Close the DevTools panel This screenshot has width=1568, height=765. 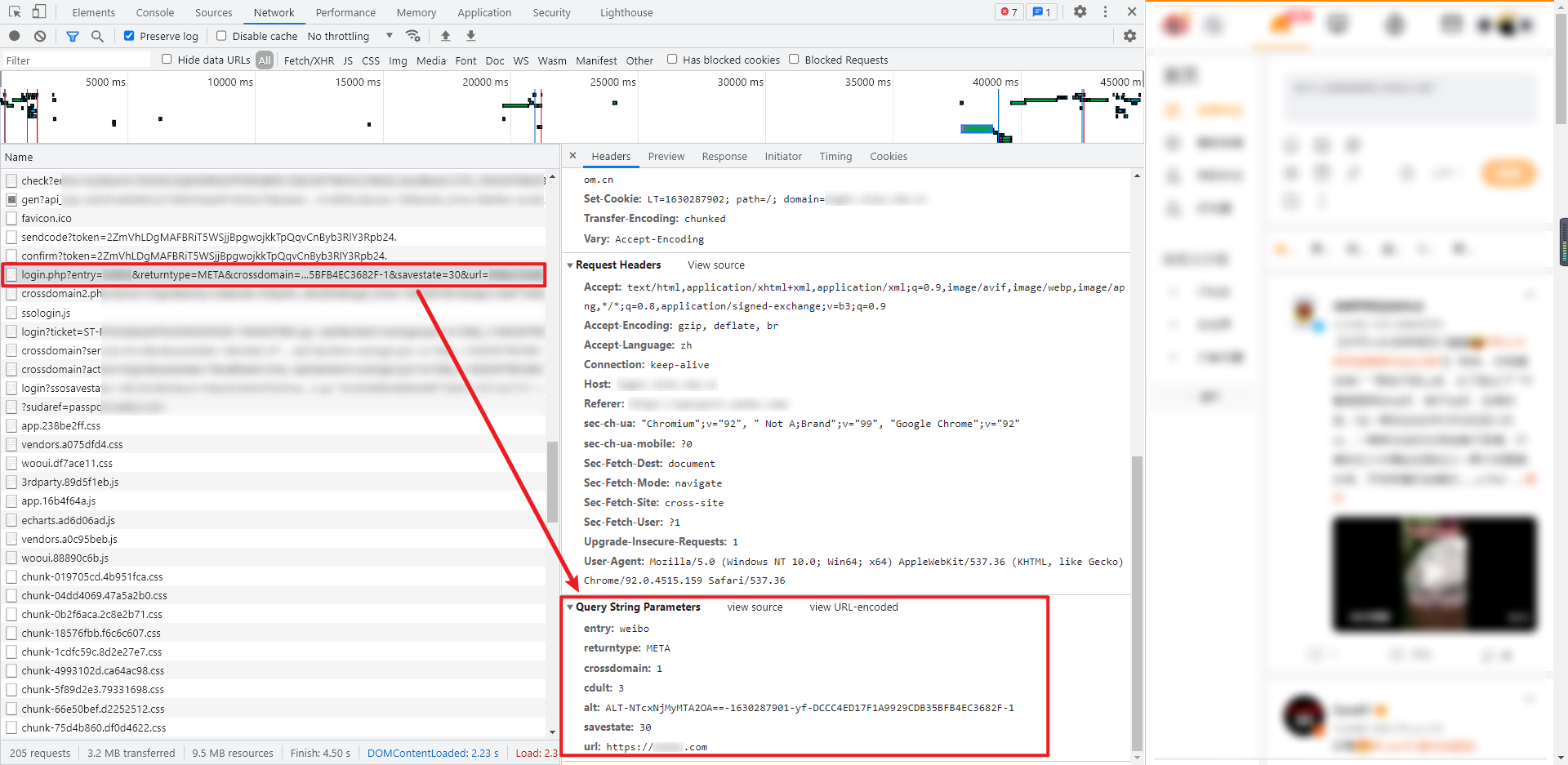pyautogui.click(x=1131, y=11)
